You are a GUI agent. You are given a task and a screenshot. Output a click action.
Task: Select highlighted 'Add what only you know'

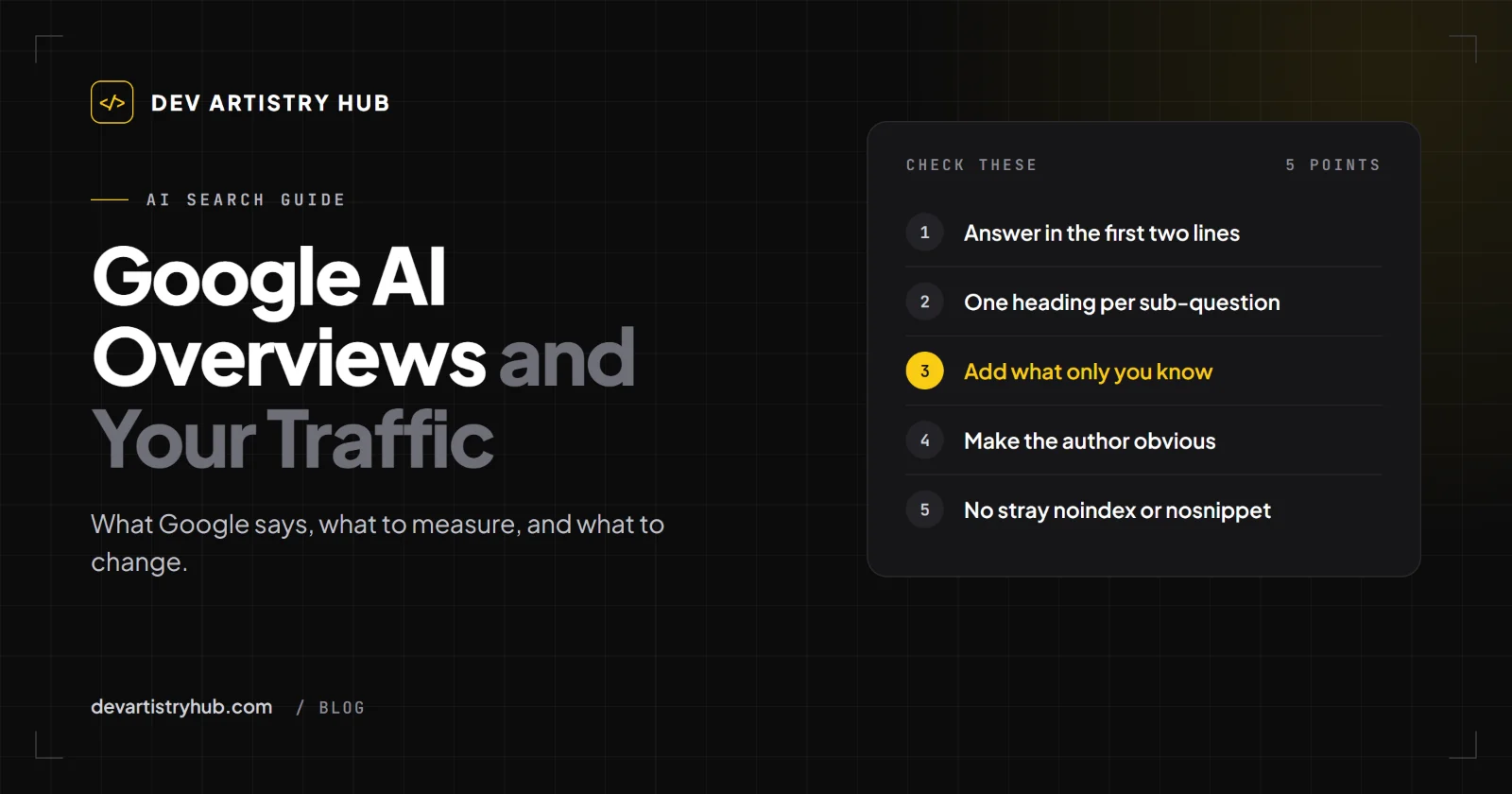[1088, 371]
